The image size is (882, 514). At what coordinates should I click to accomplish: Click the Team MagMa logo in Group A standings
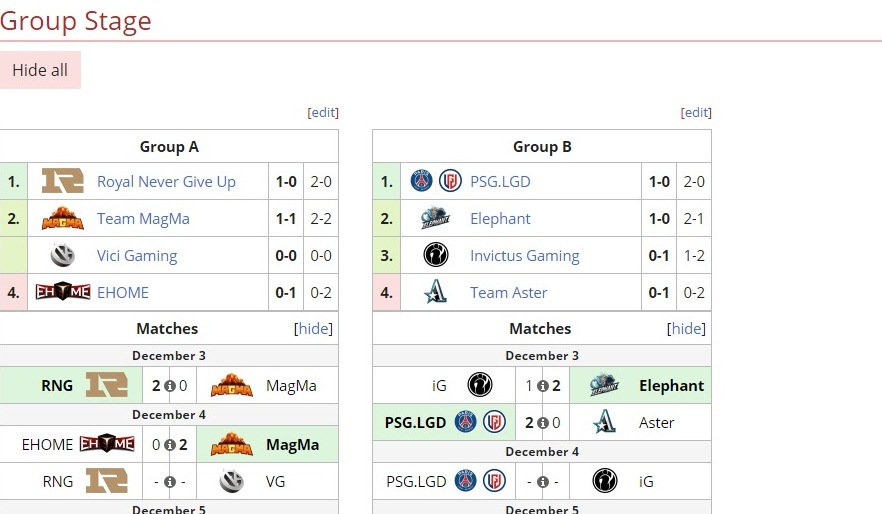(62, 218)
